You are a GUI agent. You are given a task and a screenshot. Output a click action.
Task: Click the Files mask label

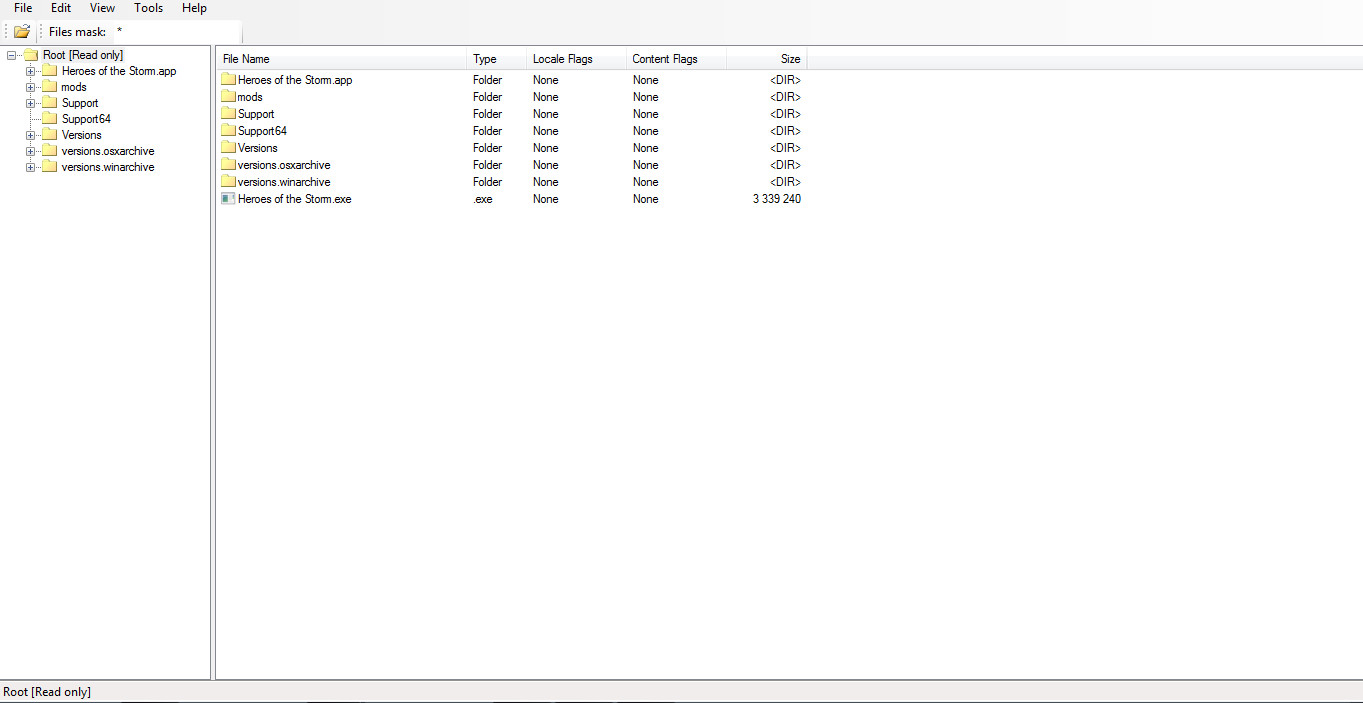click(x=77, y=32)
